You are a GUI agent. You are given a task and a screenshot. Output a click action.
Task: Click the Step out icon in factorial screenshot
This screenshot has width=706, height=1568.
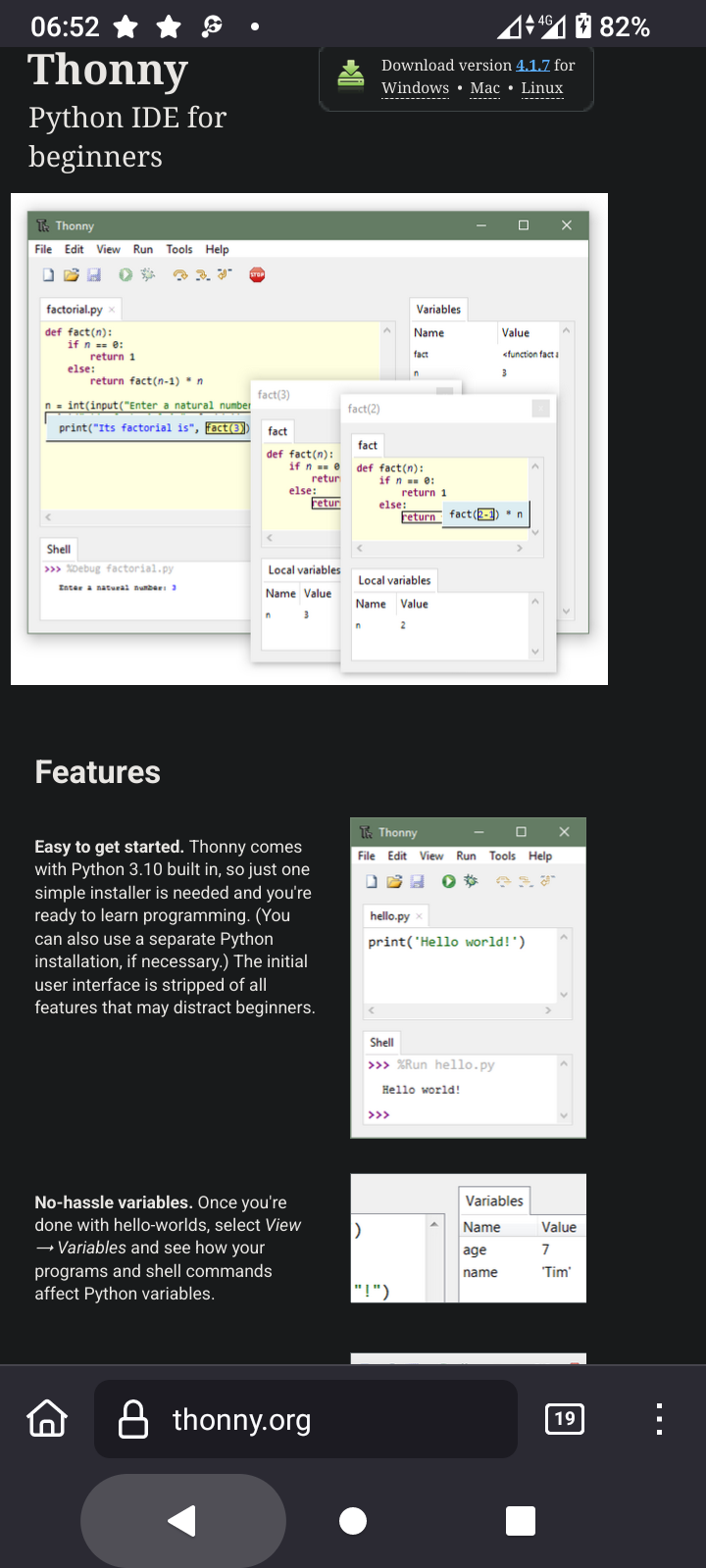pyautogui.click(x=225, y=275)
